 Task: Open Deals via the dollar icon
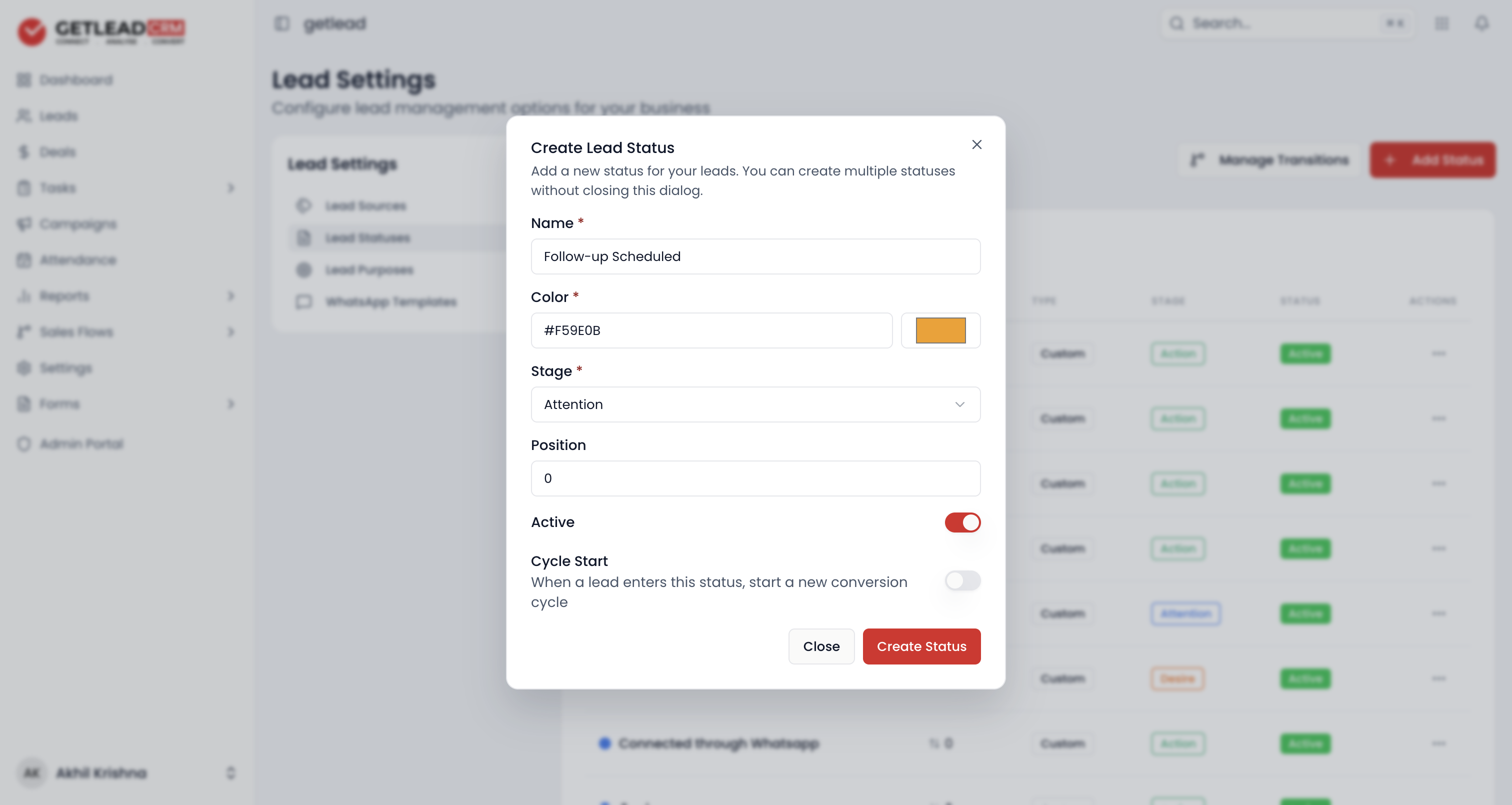(x=23, y=152)
